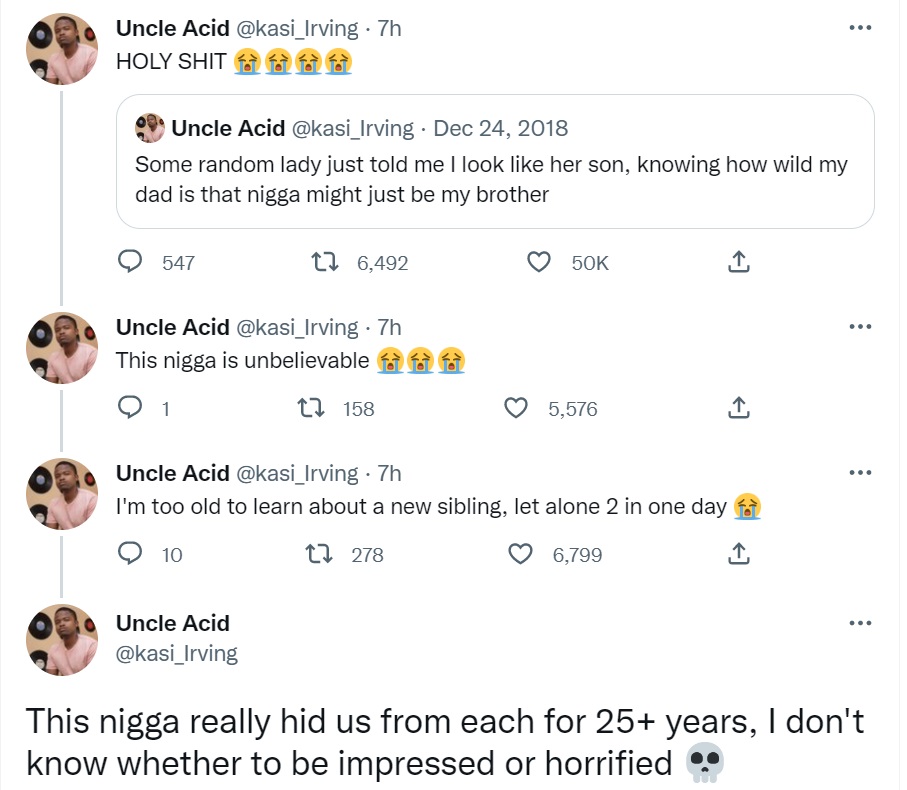
Task: Share the 'unbelievable' tweet
Action: pyautogui.click(x=737, y=408)
